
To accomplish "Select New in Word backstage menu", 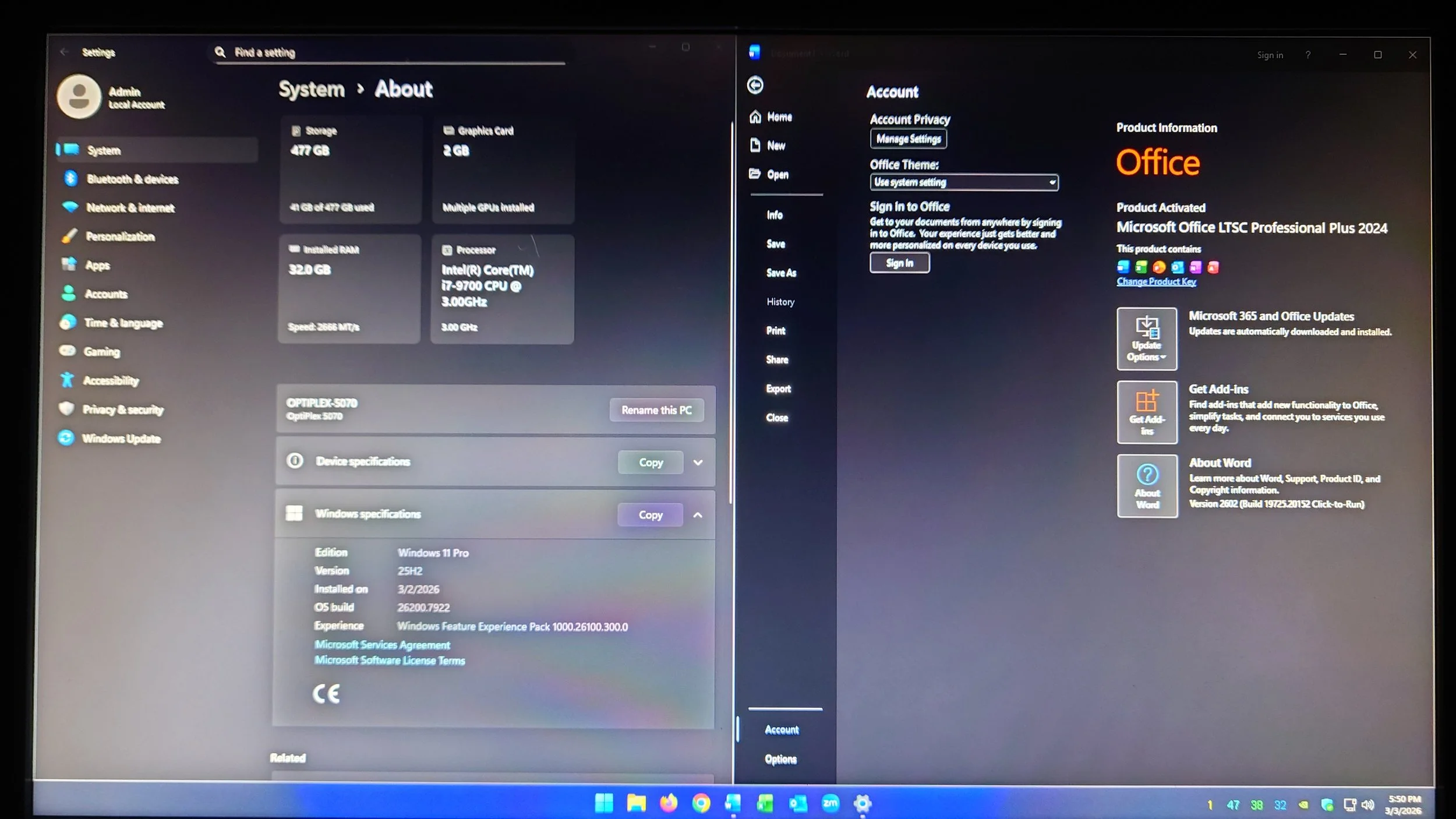I will [768, 146].
